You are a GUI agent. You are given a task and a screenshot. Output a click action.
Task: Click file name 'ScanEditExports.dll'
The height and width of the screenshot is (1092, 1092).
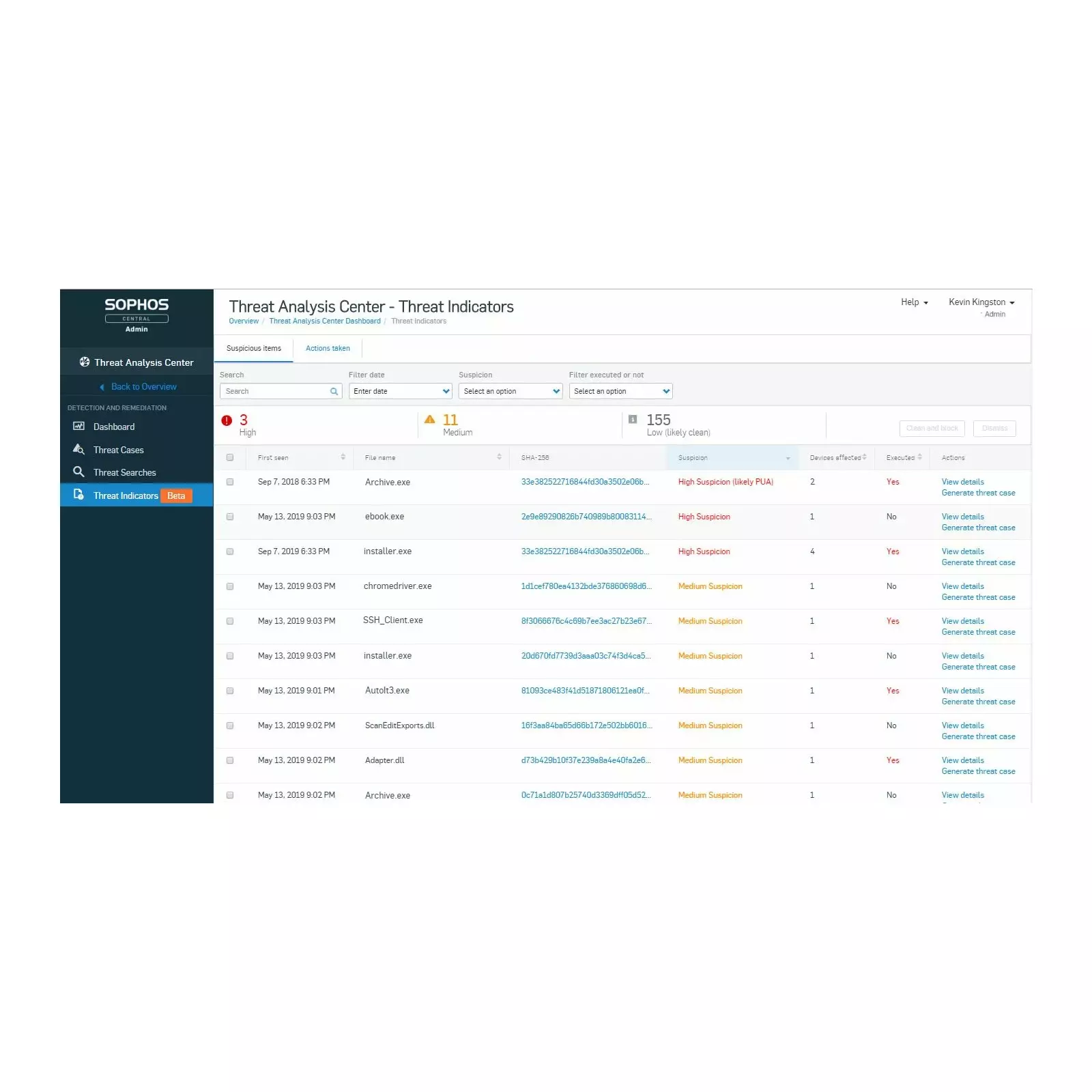[x=399, y=725]
